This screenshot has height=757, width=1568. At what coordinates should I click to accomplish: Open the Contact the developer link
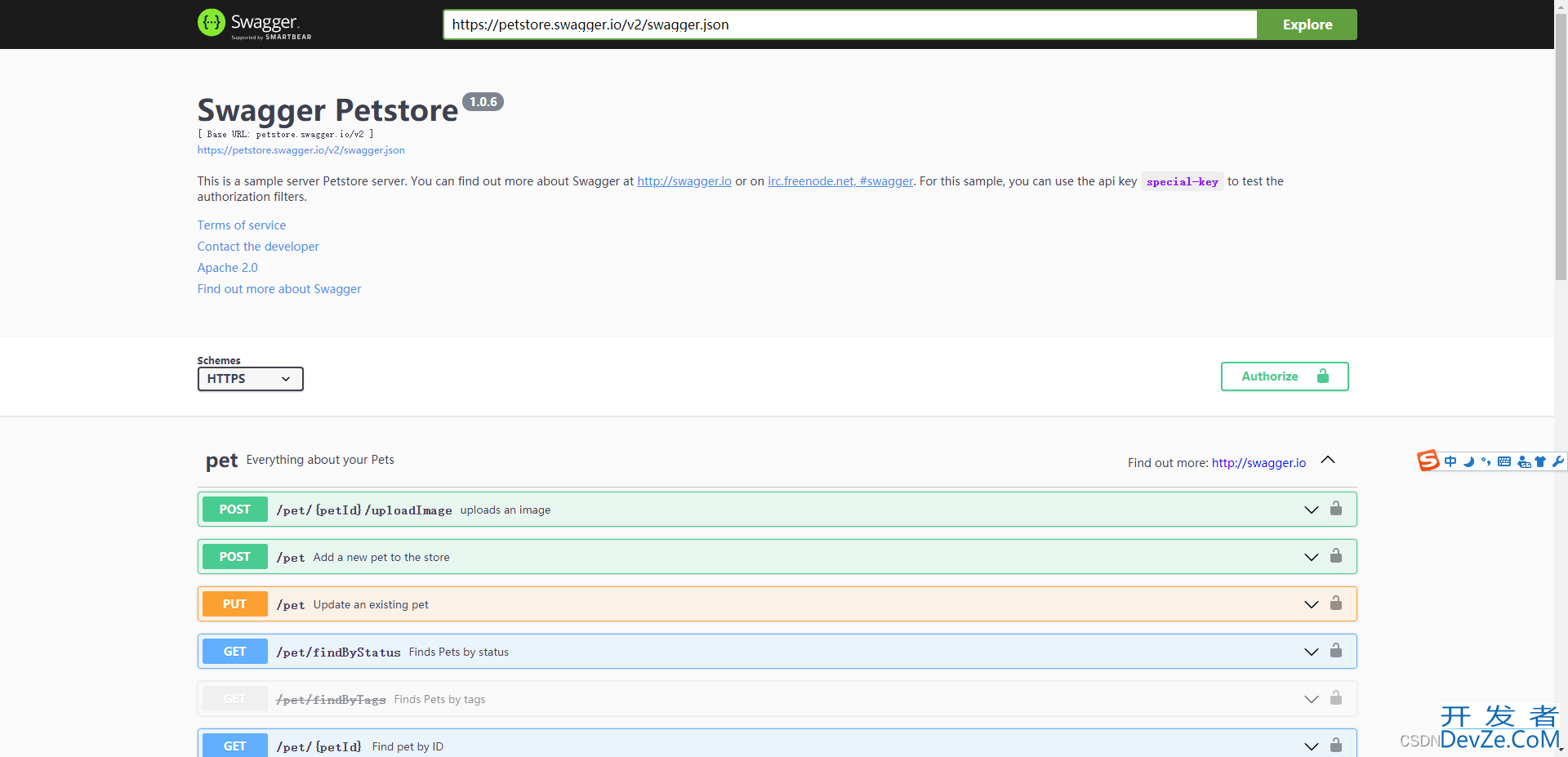point(258,247)
